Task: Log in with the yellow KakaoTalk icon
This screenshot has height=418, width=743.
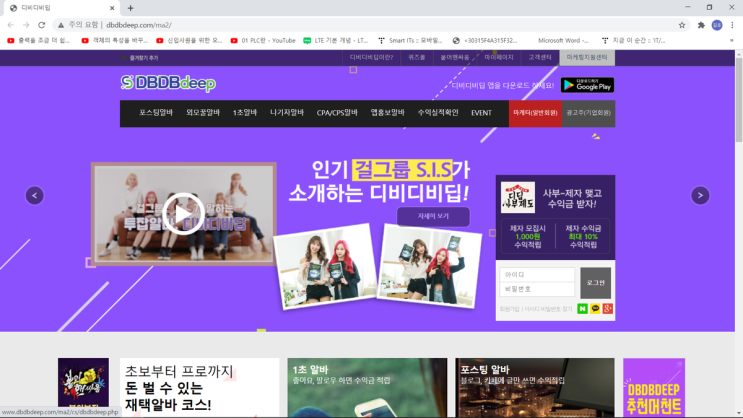Action: coord(595,309)
